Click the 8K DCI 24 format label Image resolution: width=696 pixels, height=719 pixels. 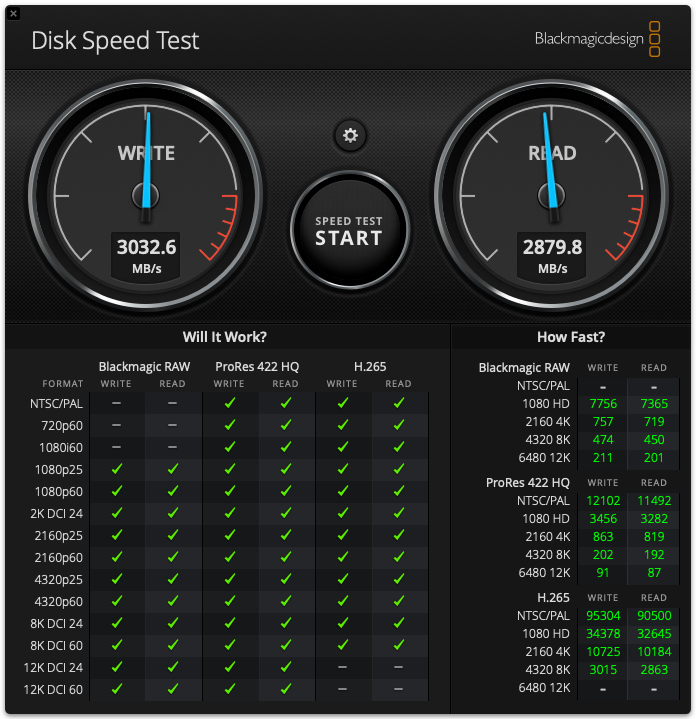tap(56, 624)
